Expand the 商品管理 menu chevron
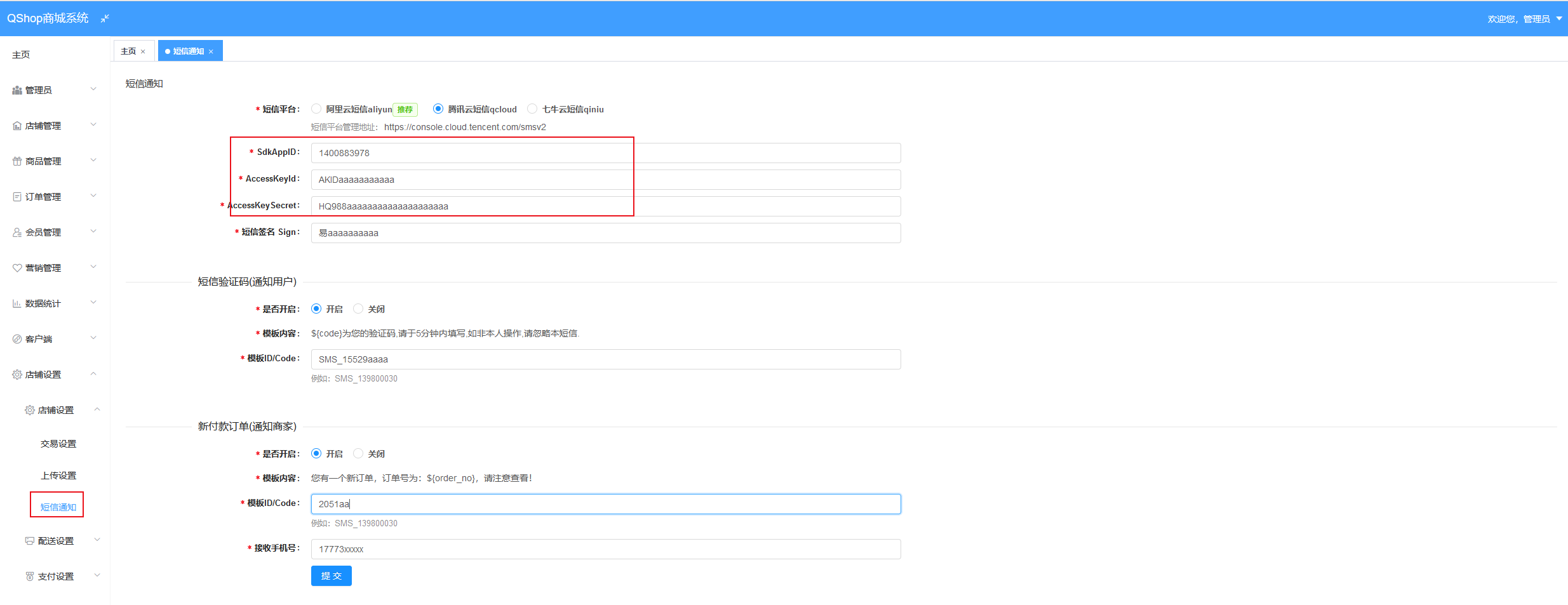 point(93,160)
